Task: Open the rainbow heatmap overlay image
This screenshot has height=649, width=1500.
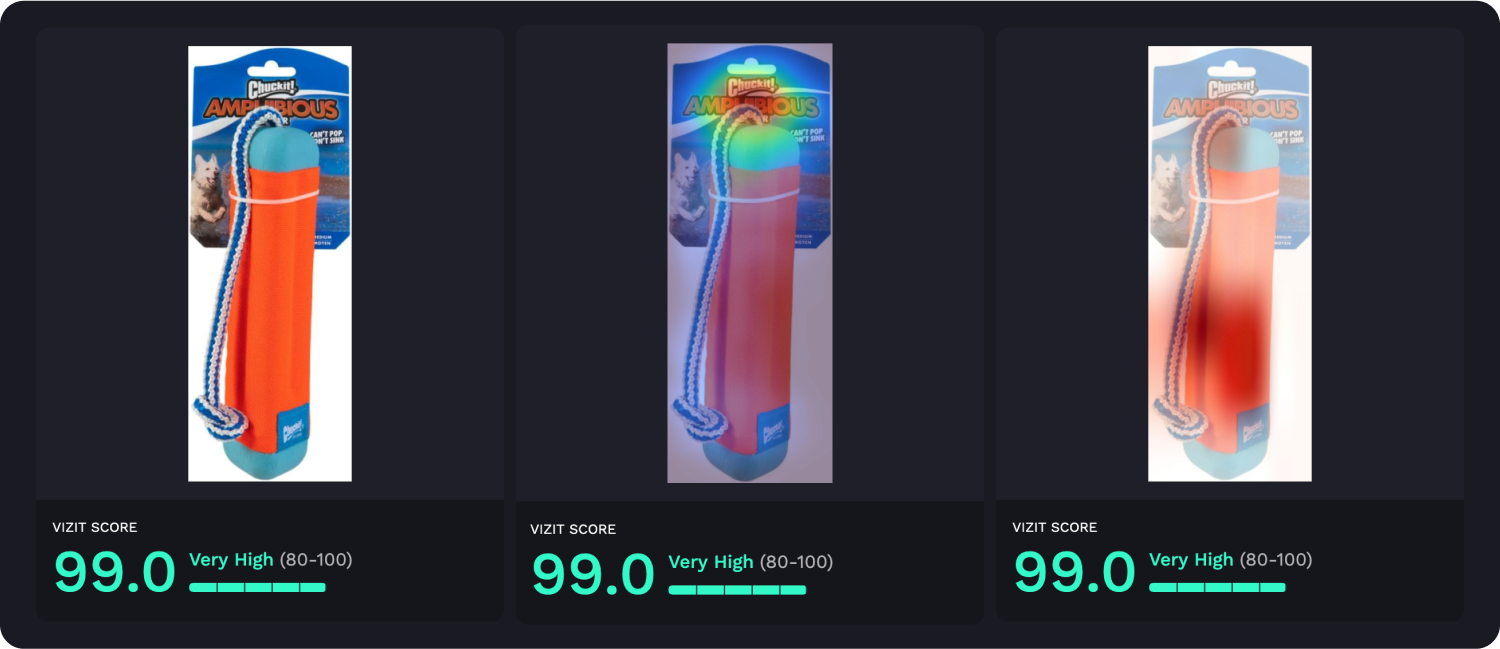Action: 750,264
